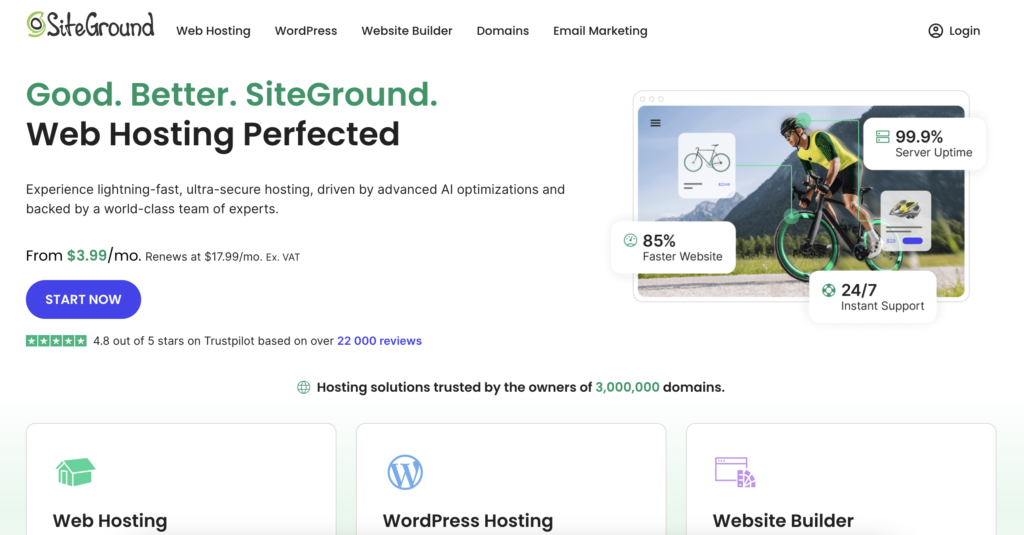Click the Good. Better. SiteGround. headline
Screen dimensions: 1024x535
tap(232, 95)
